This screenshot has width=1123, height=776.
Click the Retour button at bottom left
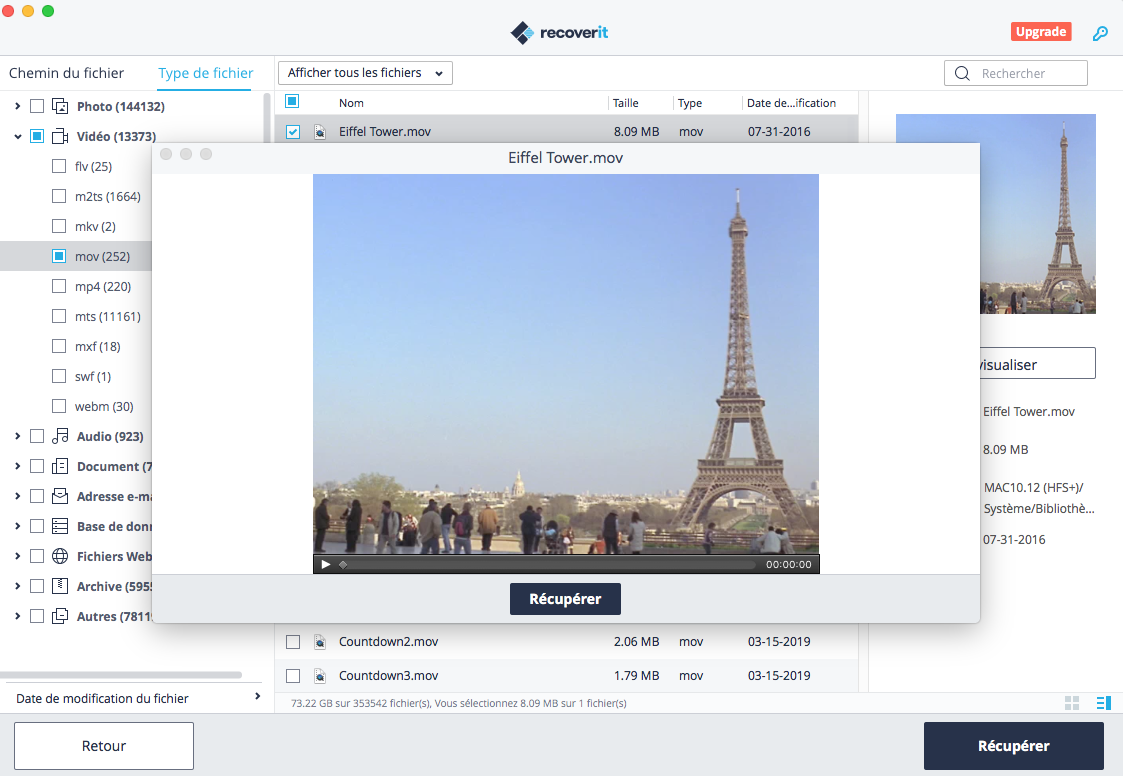click(103, 745)
